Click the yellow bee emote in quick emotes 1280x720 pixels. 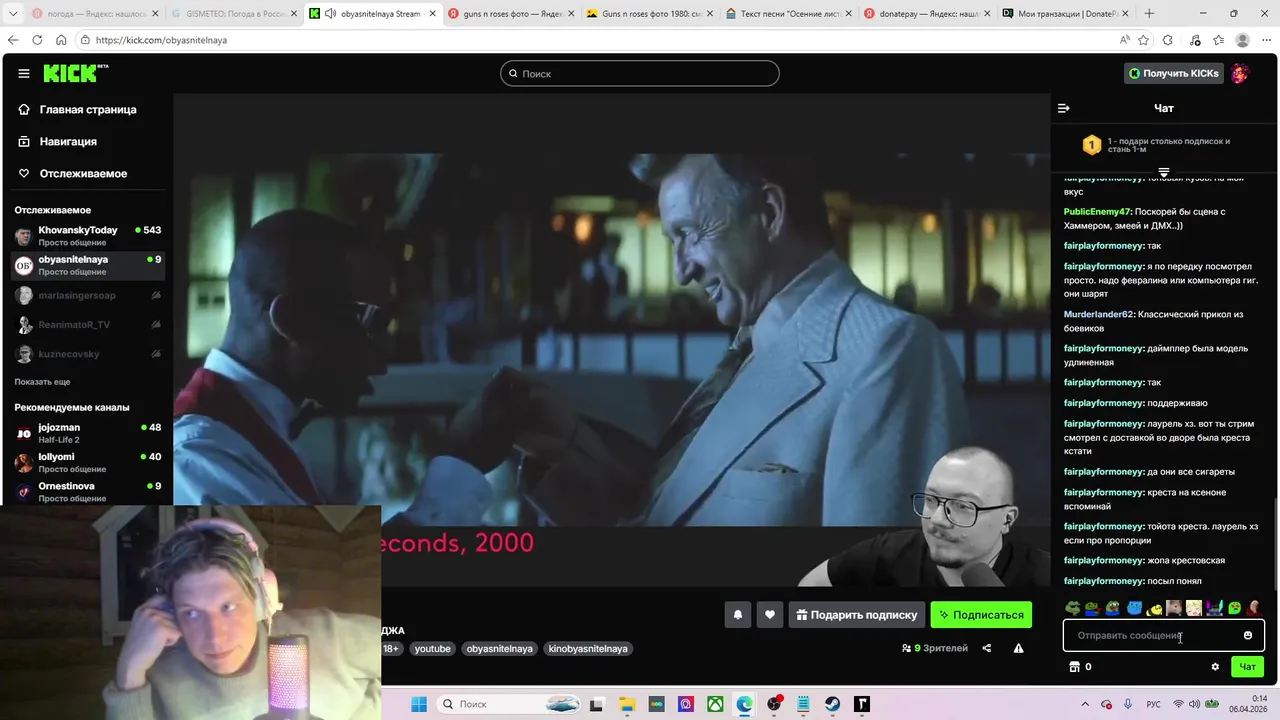coord(1154,608)
